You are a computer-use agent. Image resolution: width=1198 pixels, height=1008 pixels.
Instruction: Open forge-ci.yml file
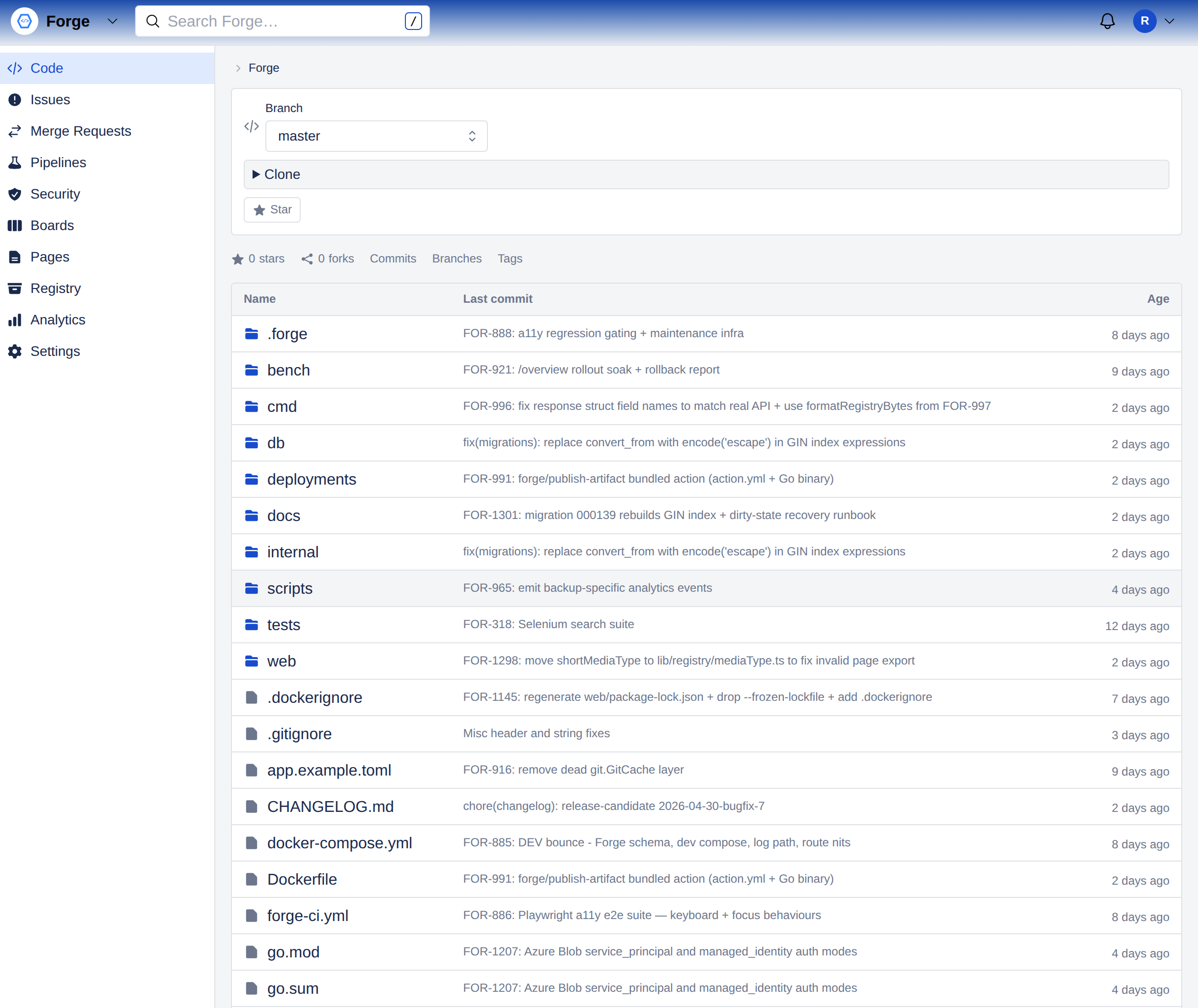tap(307, 916)
